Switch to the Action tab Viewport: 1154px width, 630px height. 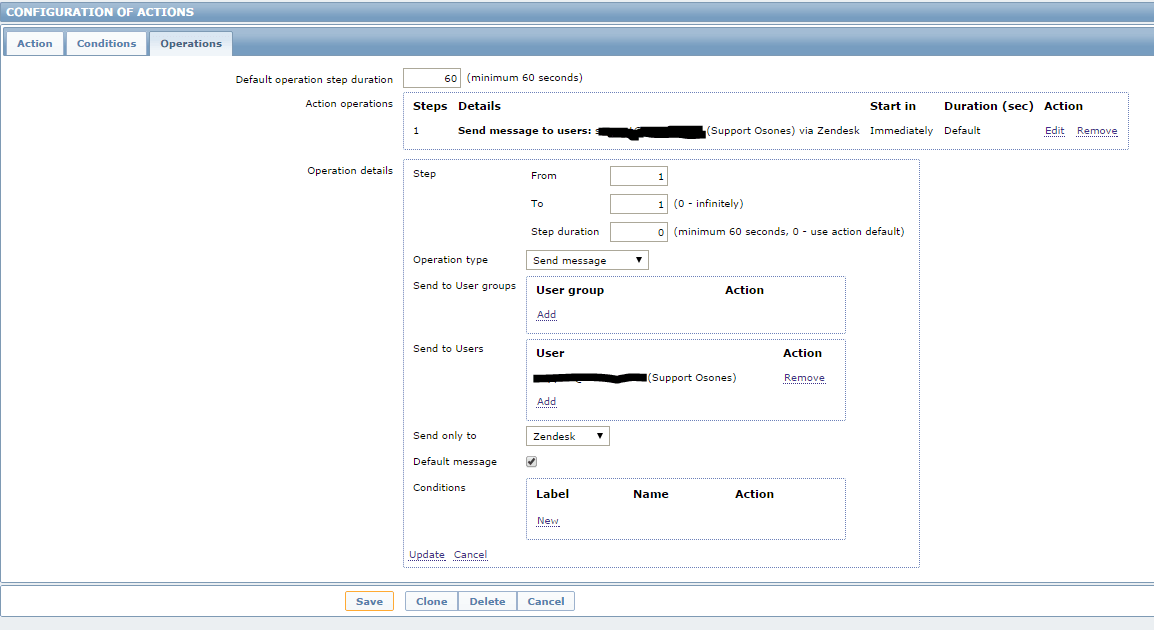click(34, 43)
